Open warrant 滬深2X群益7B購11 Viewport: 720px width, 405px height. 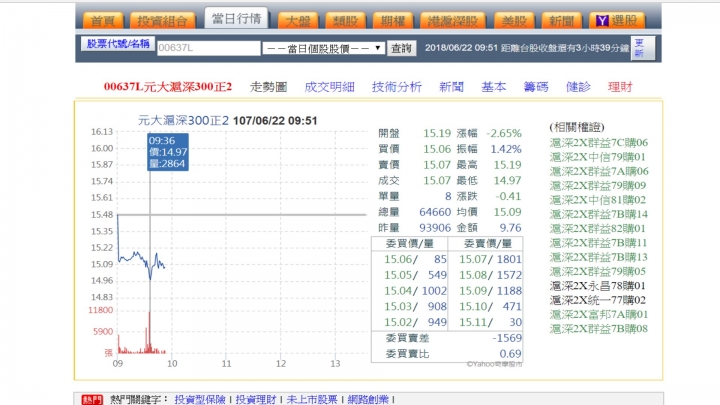click(x=599, y=242)
